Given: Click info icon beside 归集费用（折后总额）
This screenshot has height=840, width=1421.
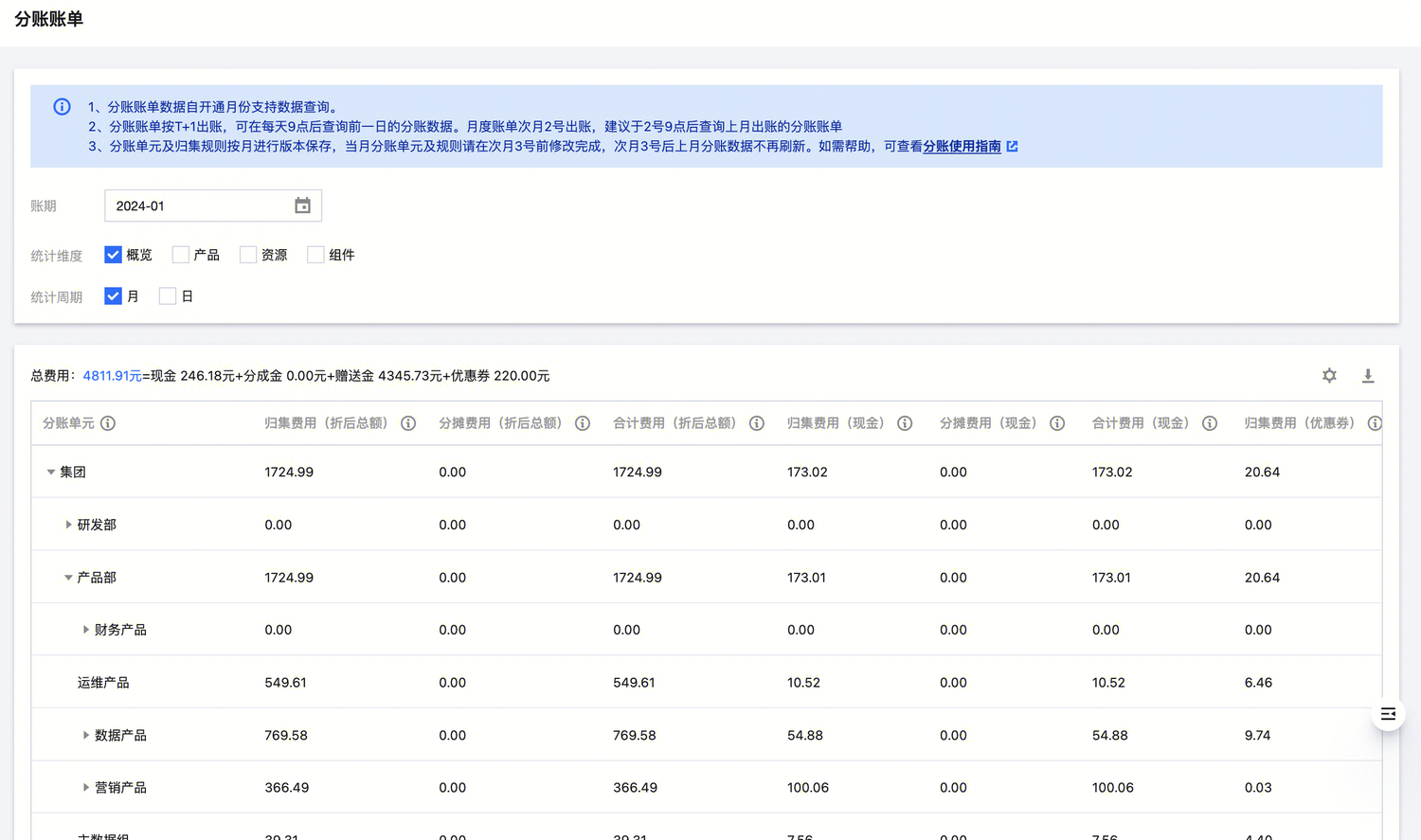Looking at the screenshot, I should point(408,423).
